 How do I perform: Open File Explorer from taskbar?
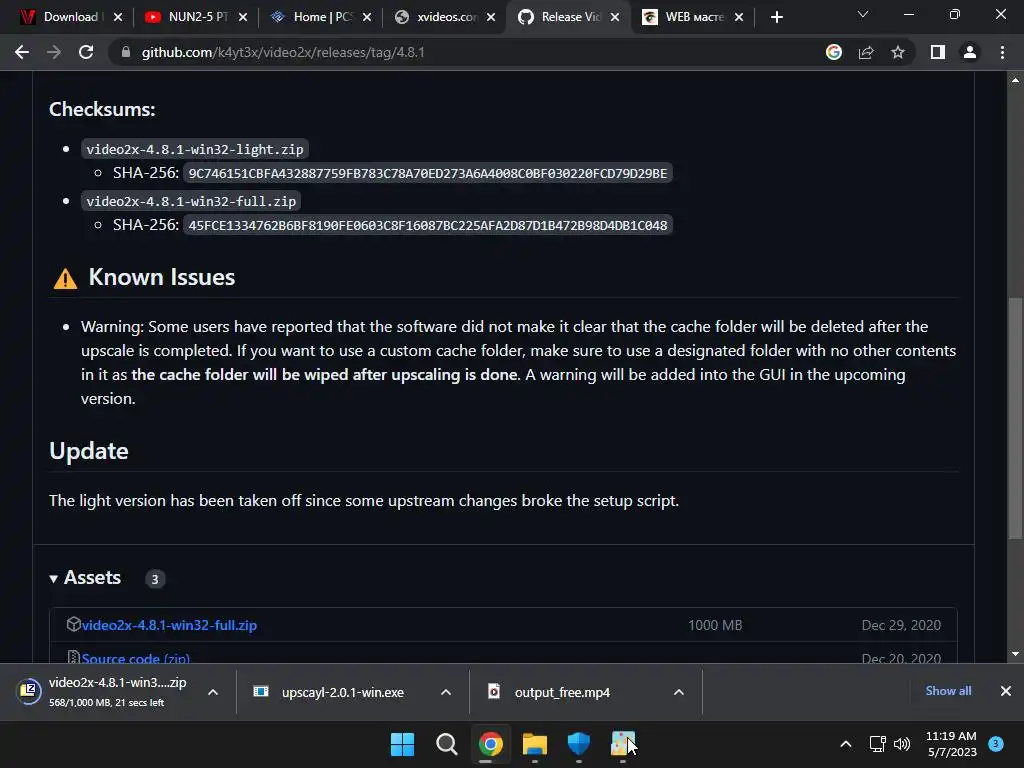[535, 744]
